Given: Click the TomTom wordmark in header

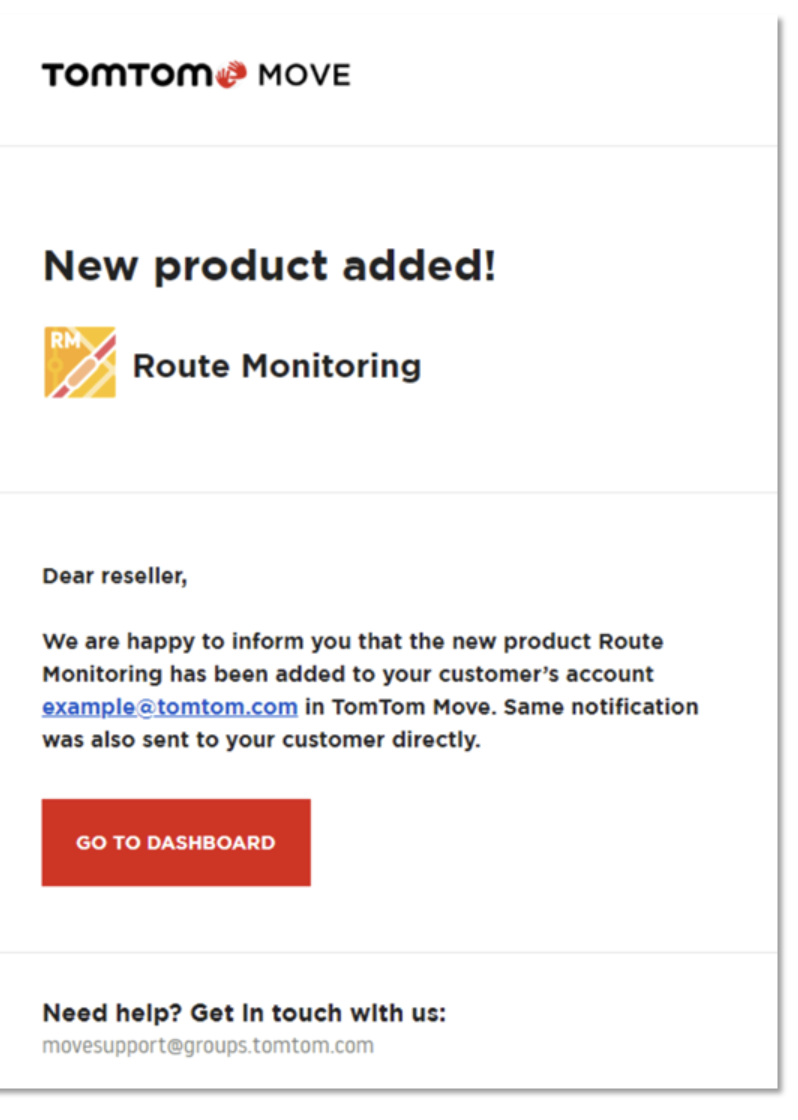Looking at the screenshot, I should point(128,75).
